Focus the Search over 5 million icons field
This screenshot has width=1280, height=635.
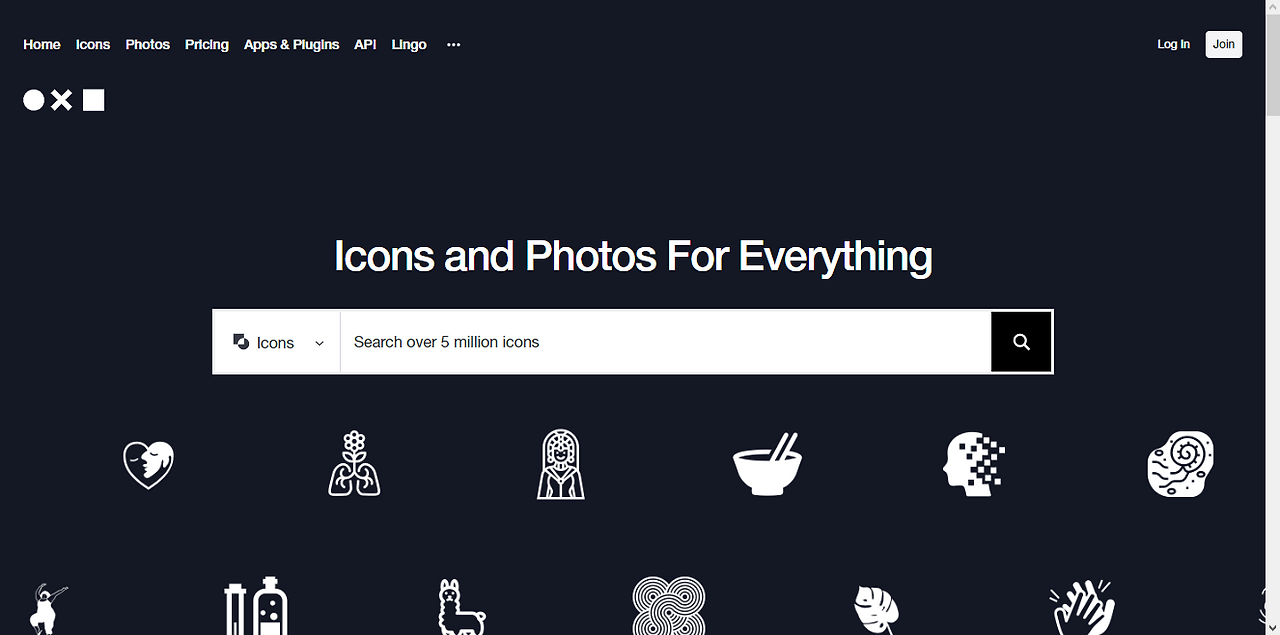(666, 342)
